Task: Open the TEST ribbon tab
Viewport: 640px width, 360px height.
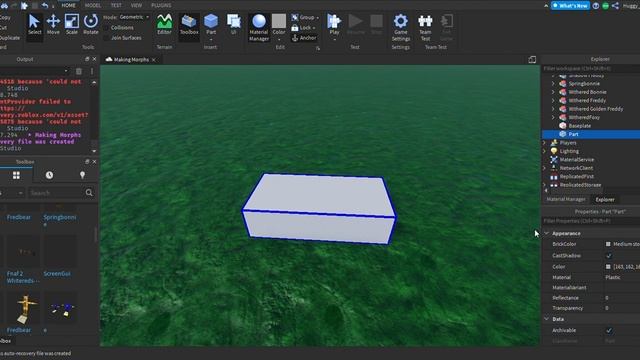Action: point(116,5)
